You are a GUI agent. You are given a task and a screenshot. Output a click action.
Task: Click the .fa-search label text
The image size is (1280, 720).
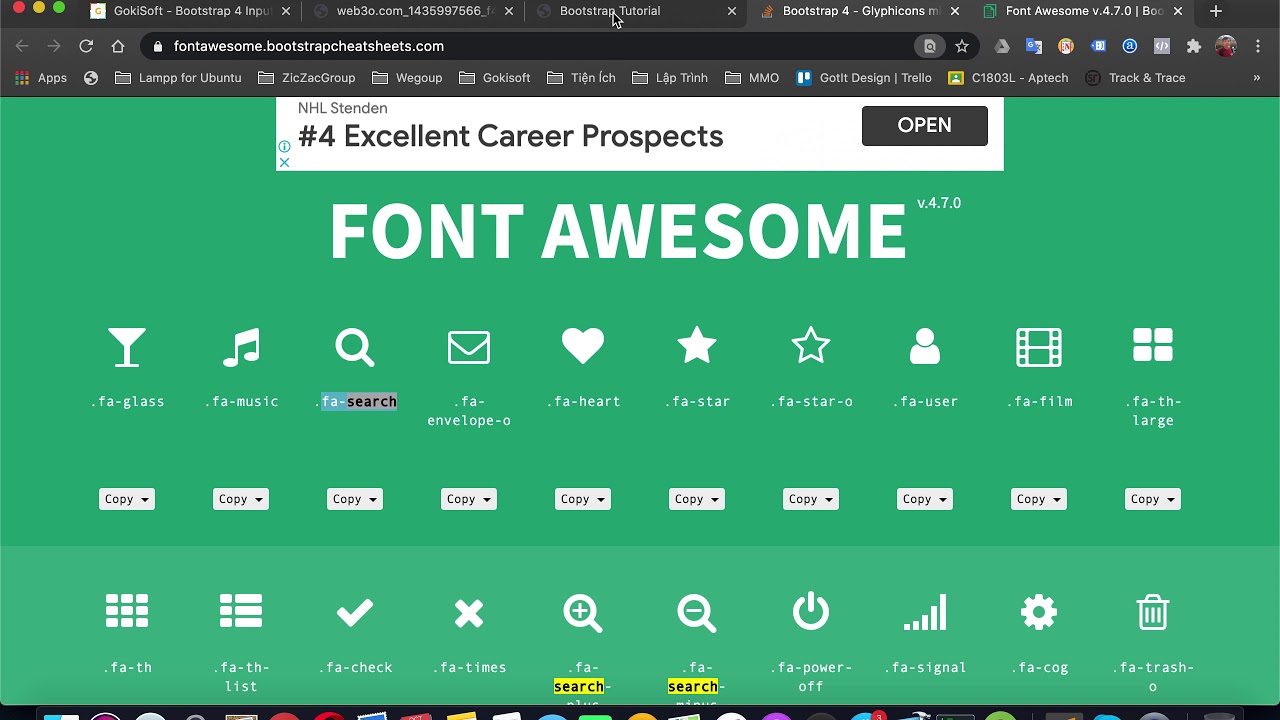point(355,401)
